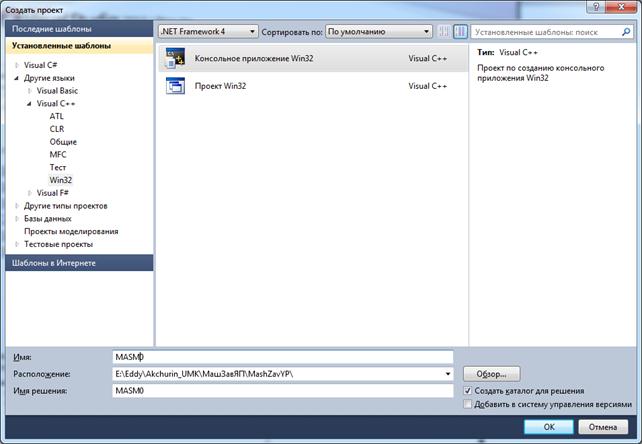Switch to medium icons view

pyautogui.click(x=461, y=32)
